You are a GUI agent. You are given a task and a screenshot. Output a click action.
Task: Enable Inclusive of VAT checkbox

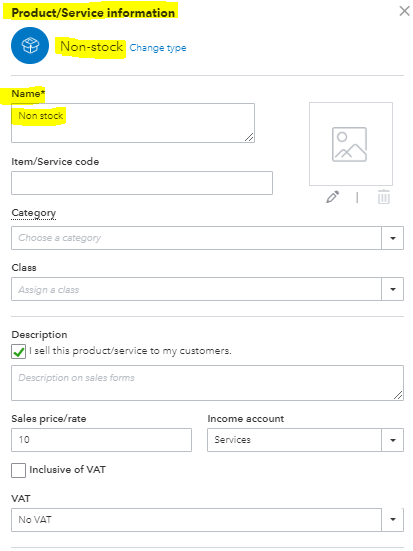pyautogui.click(x=18, y=470)
